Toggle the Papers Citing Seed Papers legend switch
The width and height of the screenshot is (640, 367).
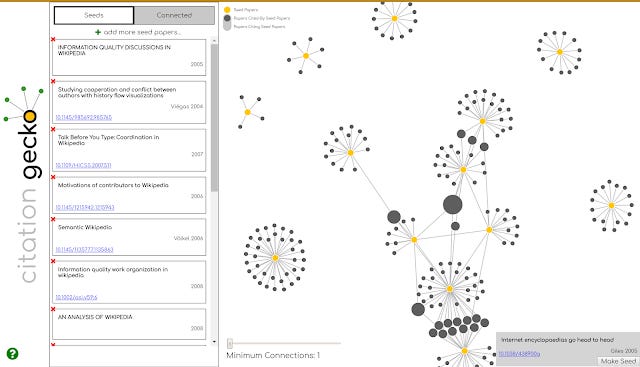tap(227, 26)
